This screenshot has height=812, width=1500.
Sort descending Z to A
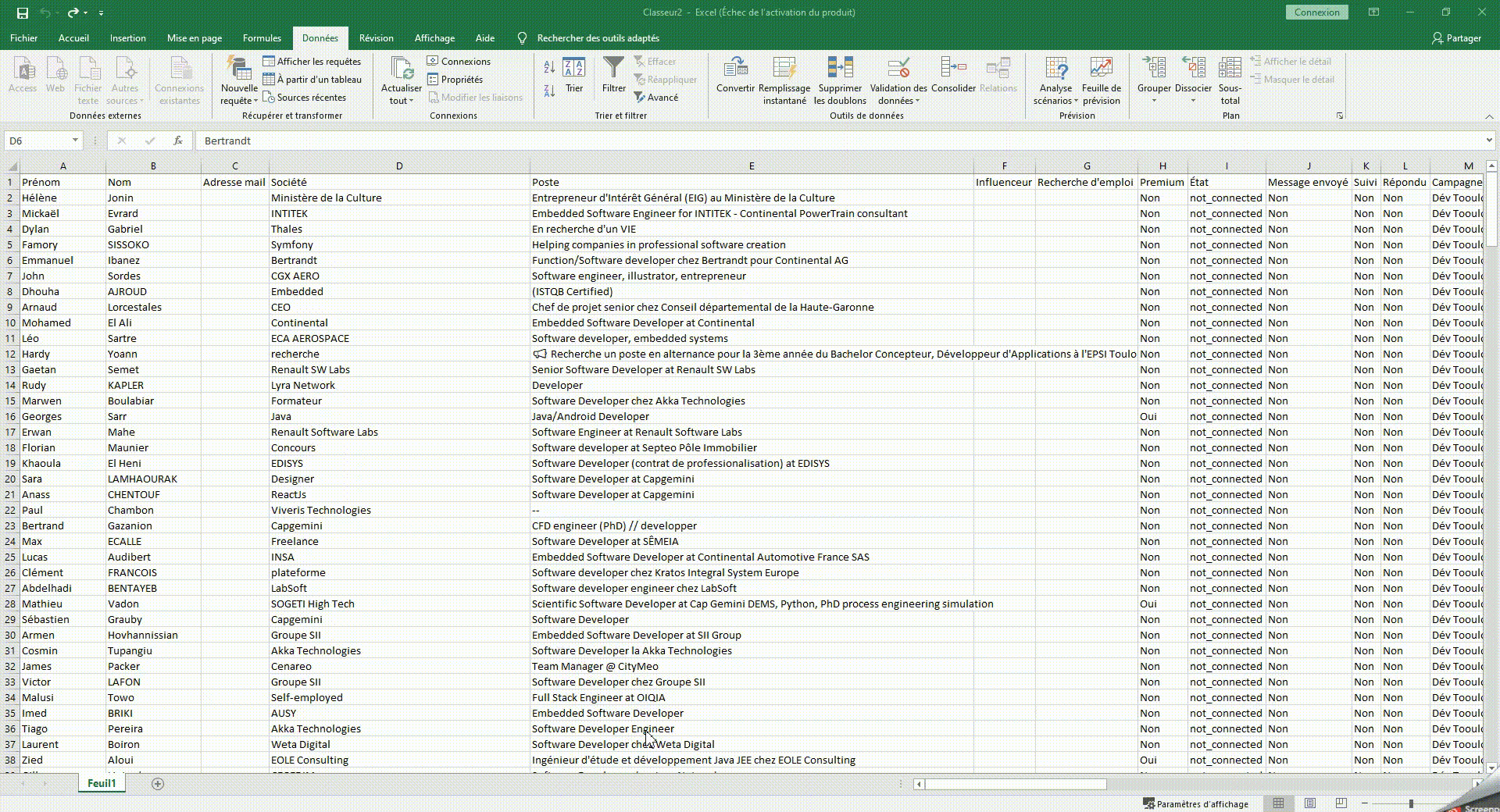coord(549,91)
